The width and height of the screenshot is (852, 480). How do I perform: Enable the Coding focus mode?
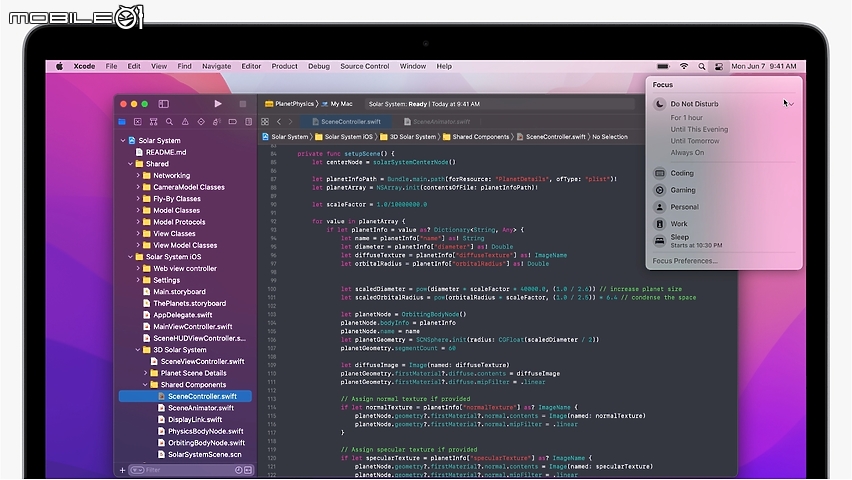click(674, 173)
